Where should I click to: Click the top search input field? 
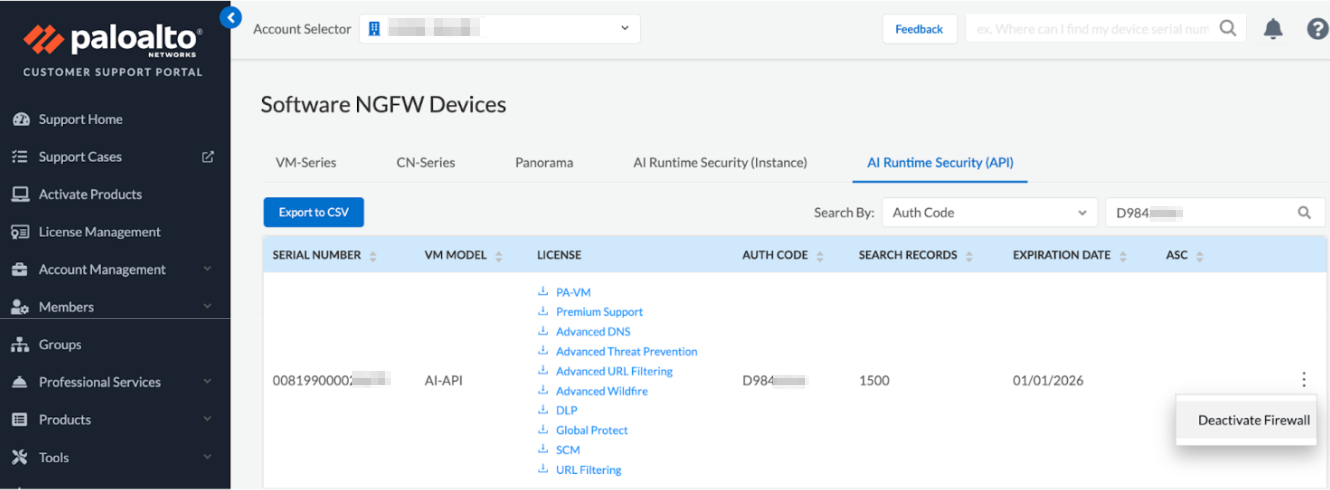[1092, 29]
